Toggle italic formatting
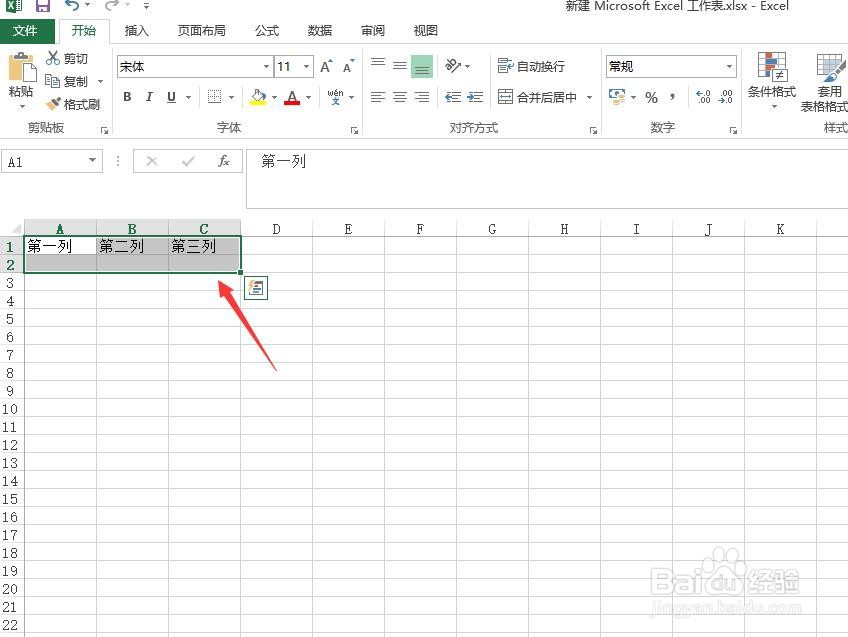Viewport: 848px width, 637px height. (149, 97)
